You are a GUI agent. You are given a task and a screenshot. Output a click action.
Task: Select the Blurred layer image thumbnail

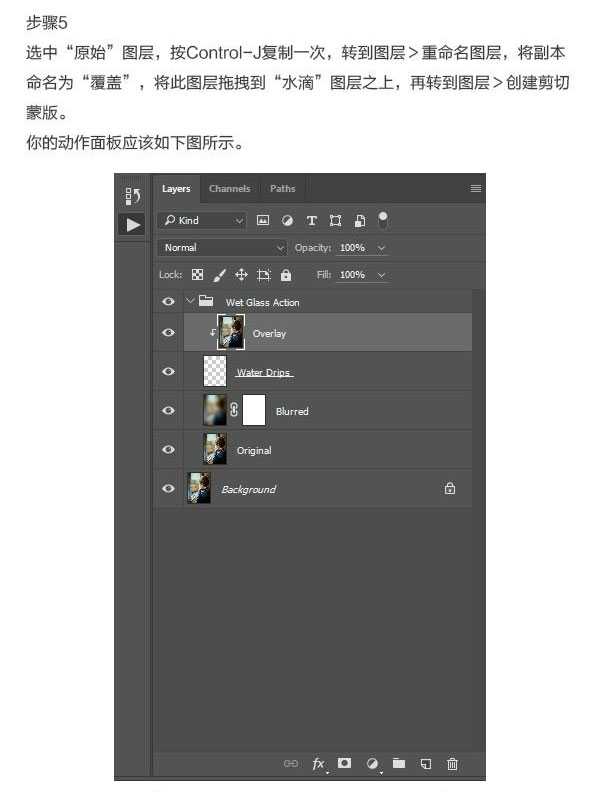coord(215,410)
